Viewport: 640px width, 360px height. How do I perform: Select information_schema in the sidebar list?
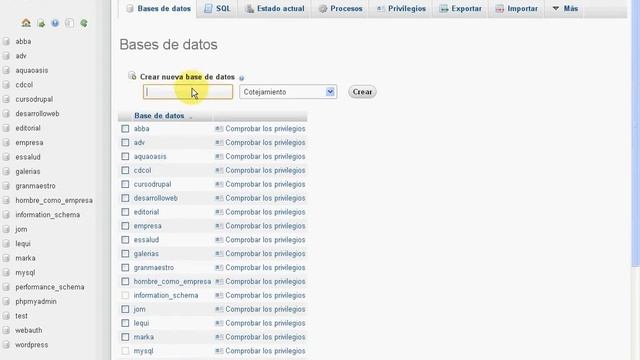point(48,215)
